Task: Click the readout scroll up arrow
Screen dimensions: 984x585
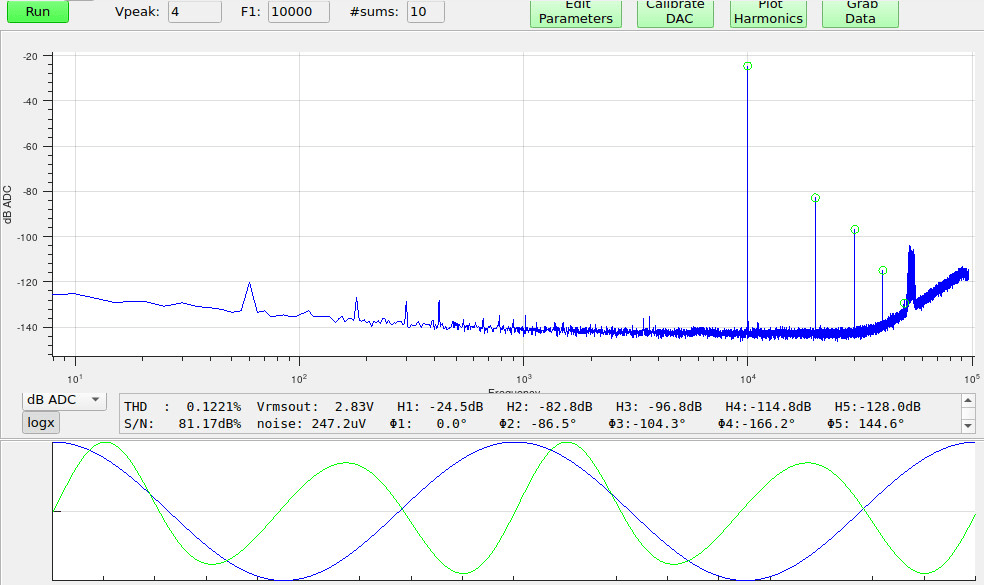Action: pos(968,400)
